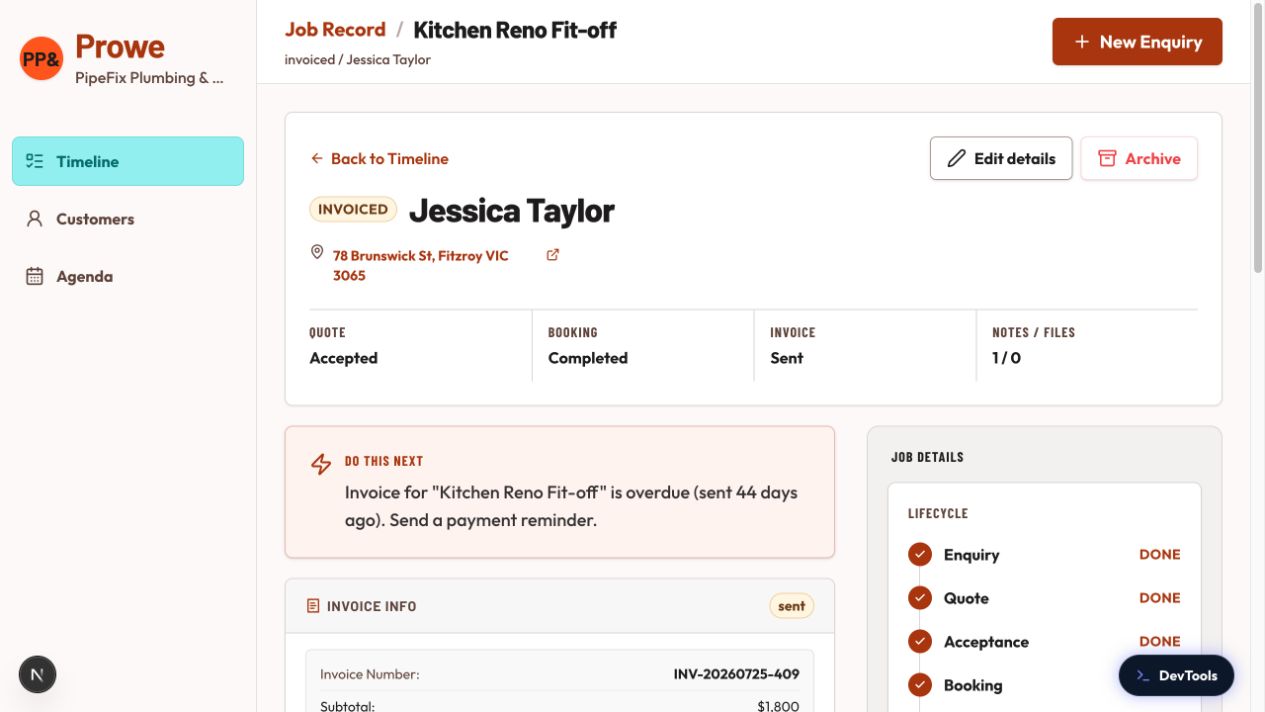Open the Agenda sidebar item

[128, 276]
